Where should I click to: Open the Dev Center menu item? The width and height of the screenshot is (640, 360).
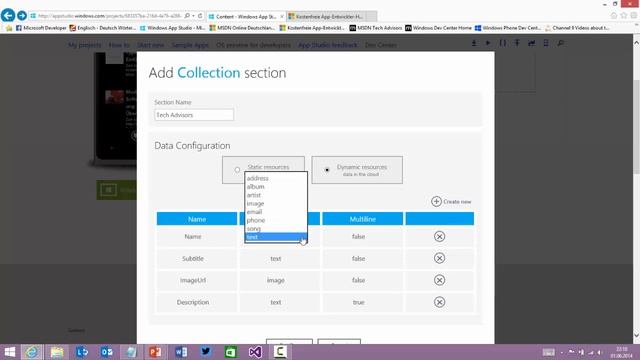tap(380, 45)
